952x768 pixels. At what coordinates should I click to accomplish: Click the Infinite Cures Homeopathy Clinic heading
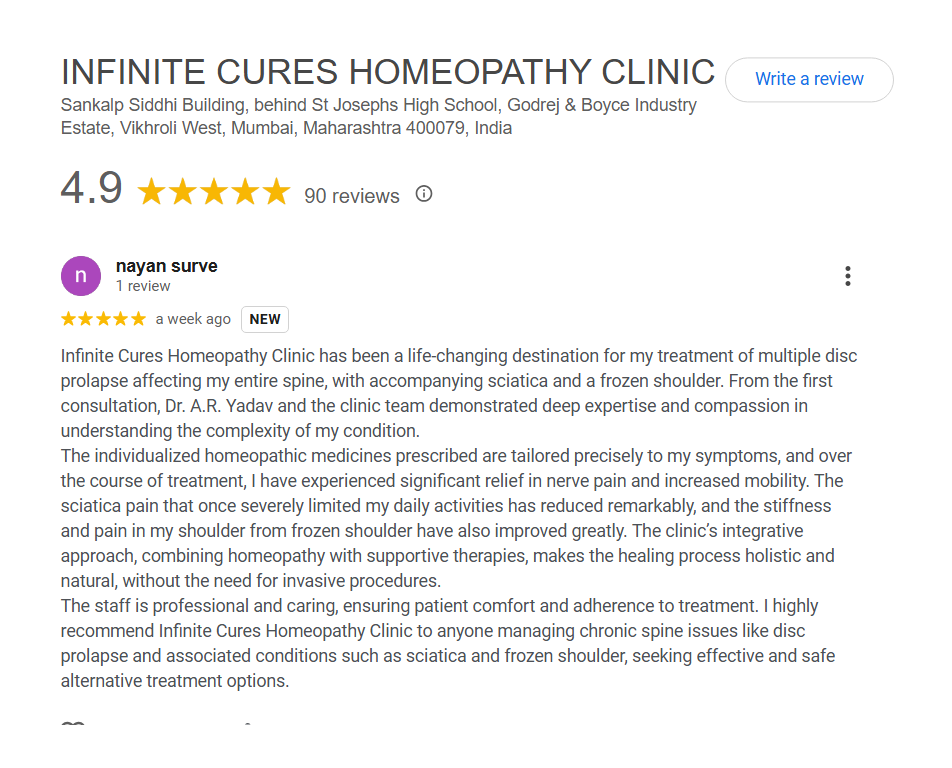click(x=388, y=72)
